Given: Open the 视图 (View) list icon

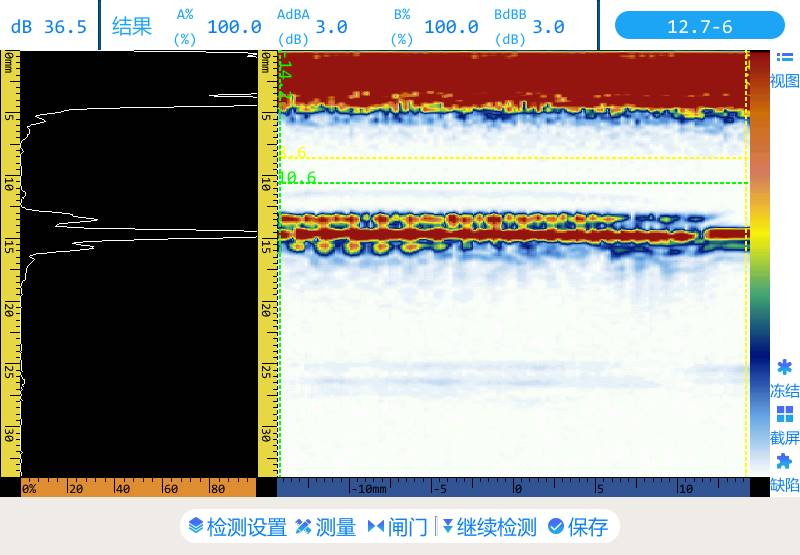Looking at the screenshot, I should click(x=785, y=59).
